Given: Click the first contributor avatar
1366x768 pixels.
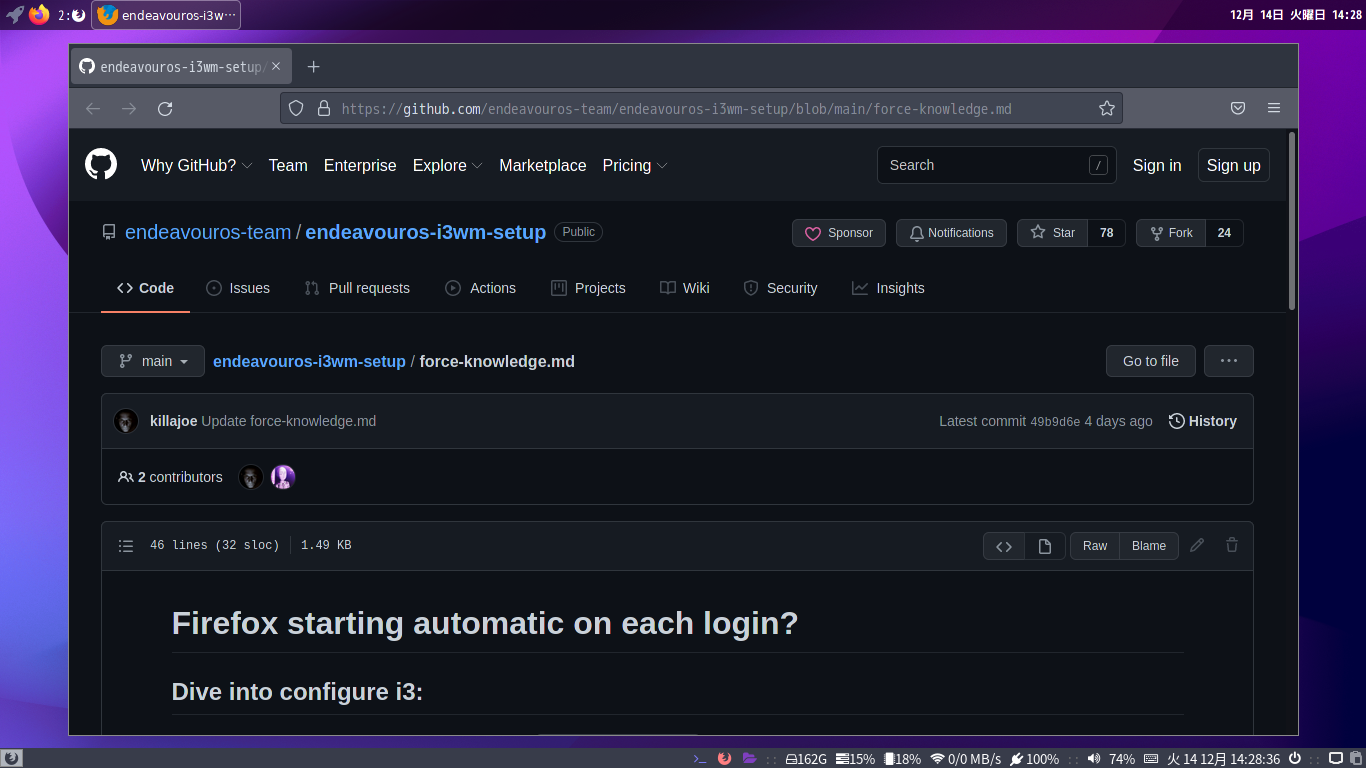Looking at the screenshot, I should click(251, 477).
